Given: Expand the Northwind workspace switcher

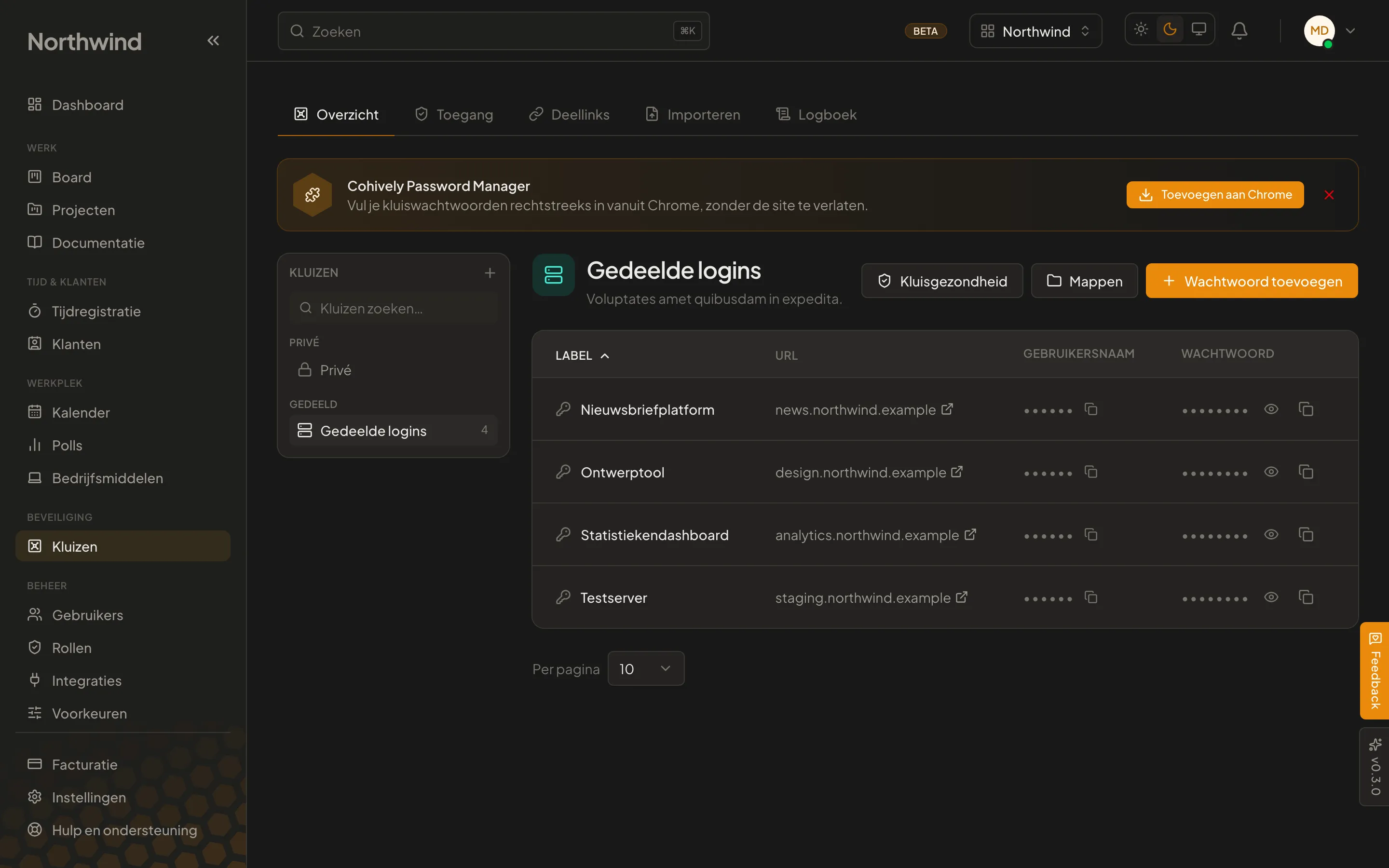Looking at the screenshot, I should [1035, 31].
